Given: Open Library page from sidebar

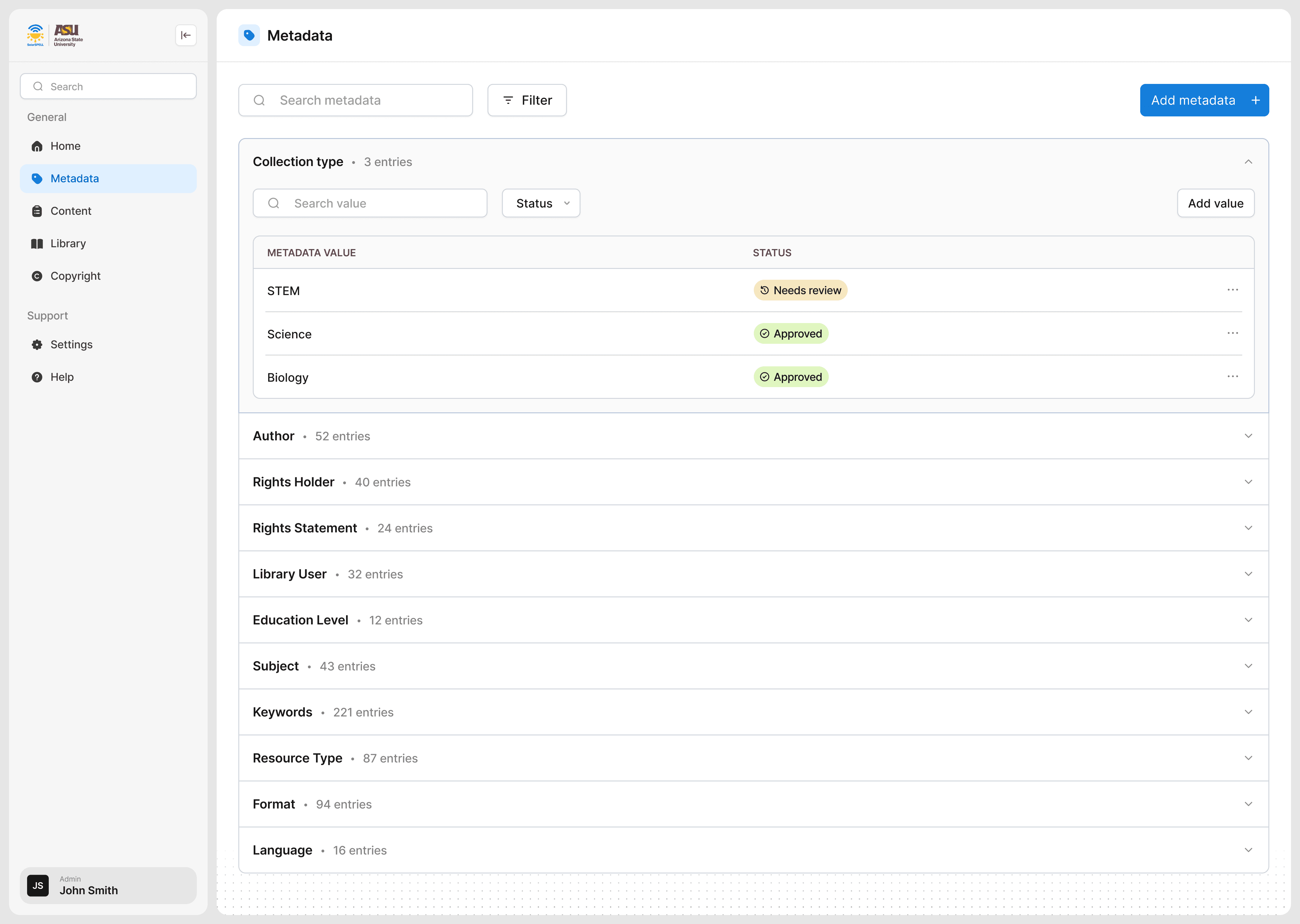Looking at the screenshot, I should 68,244.
